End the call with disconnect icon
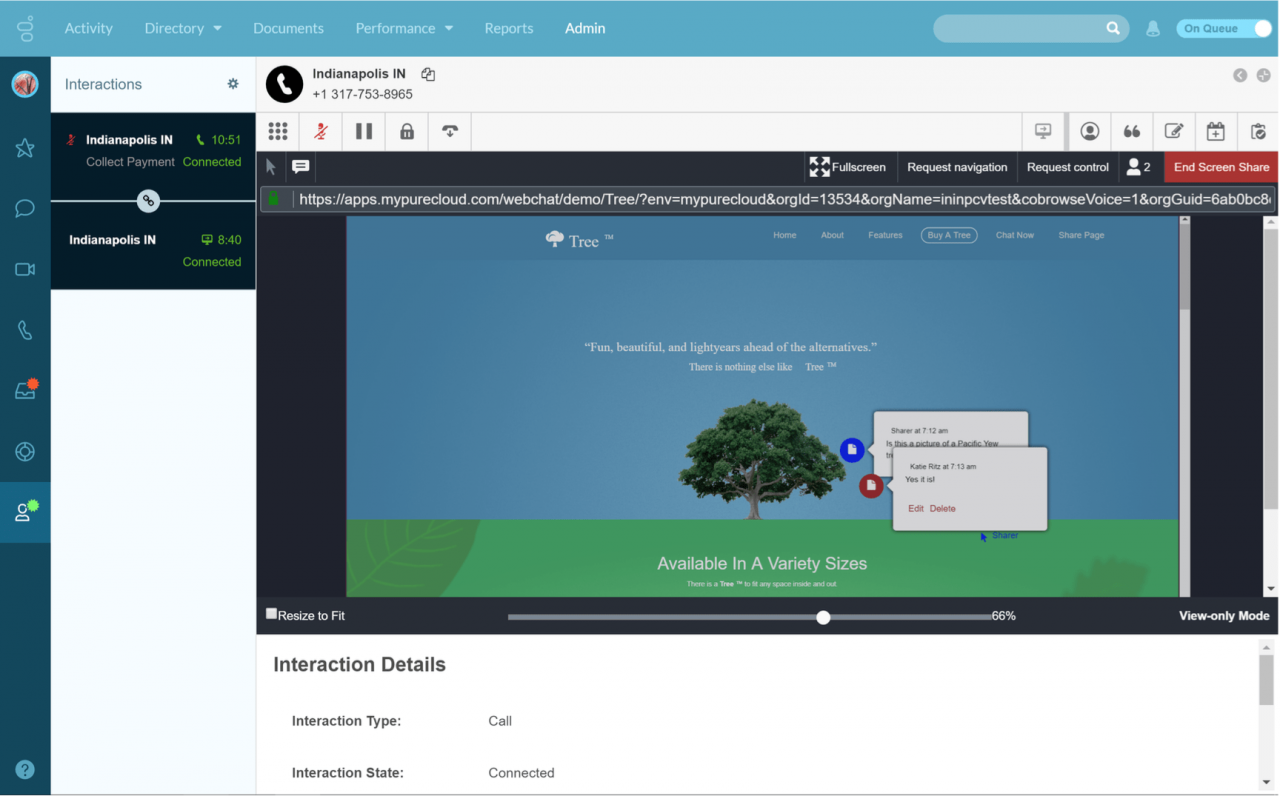Screen dimensions: 1280x796 pos(450,132)
